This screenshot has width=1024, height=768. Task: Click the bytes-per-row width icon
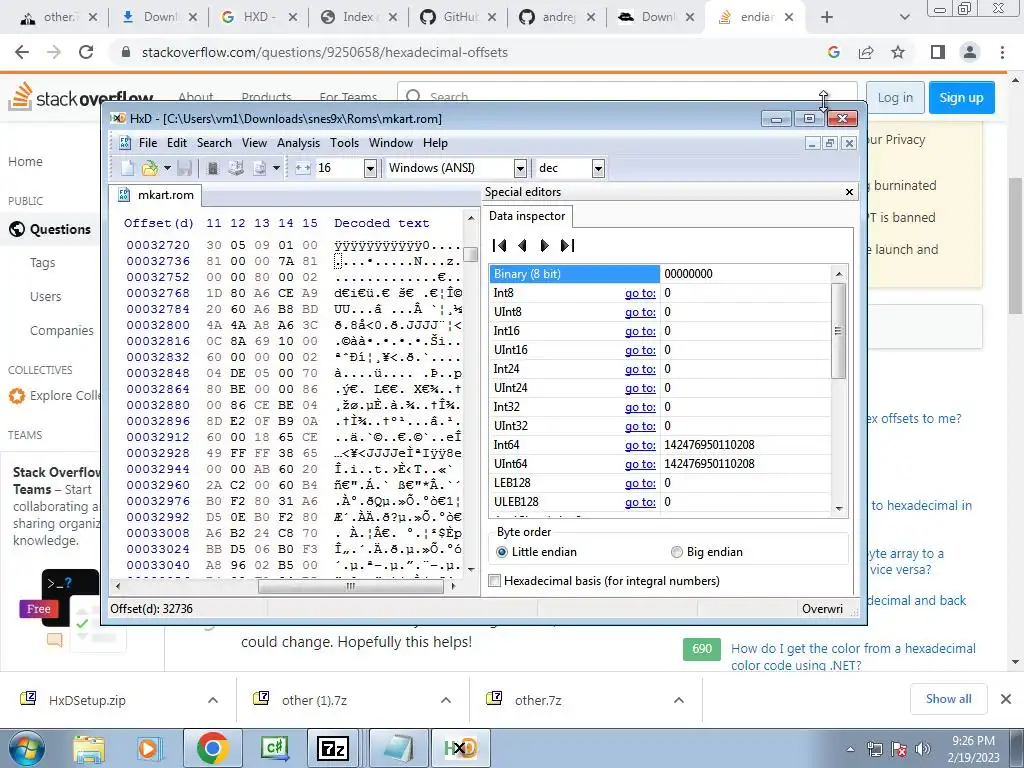302,168
